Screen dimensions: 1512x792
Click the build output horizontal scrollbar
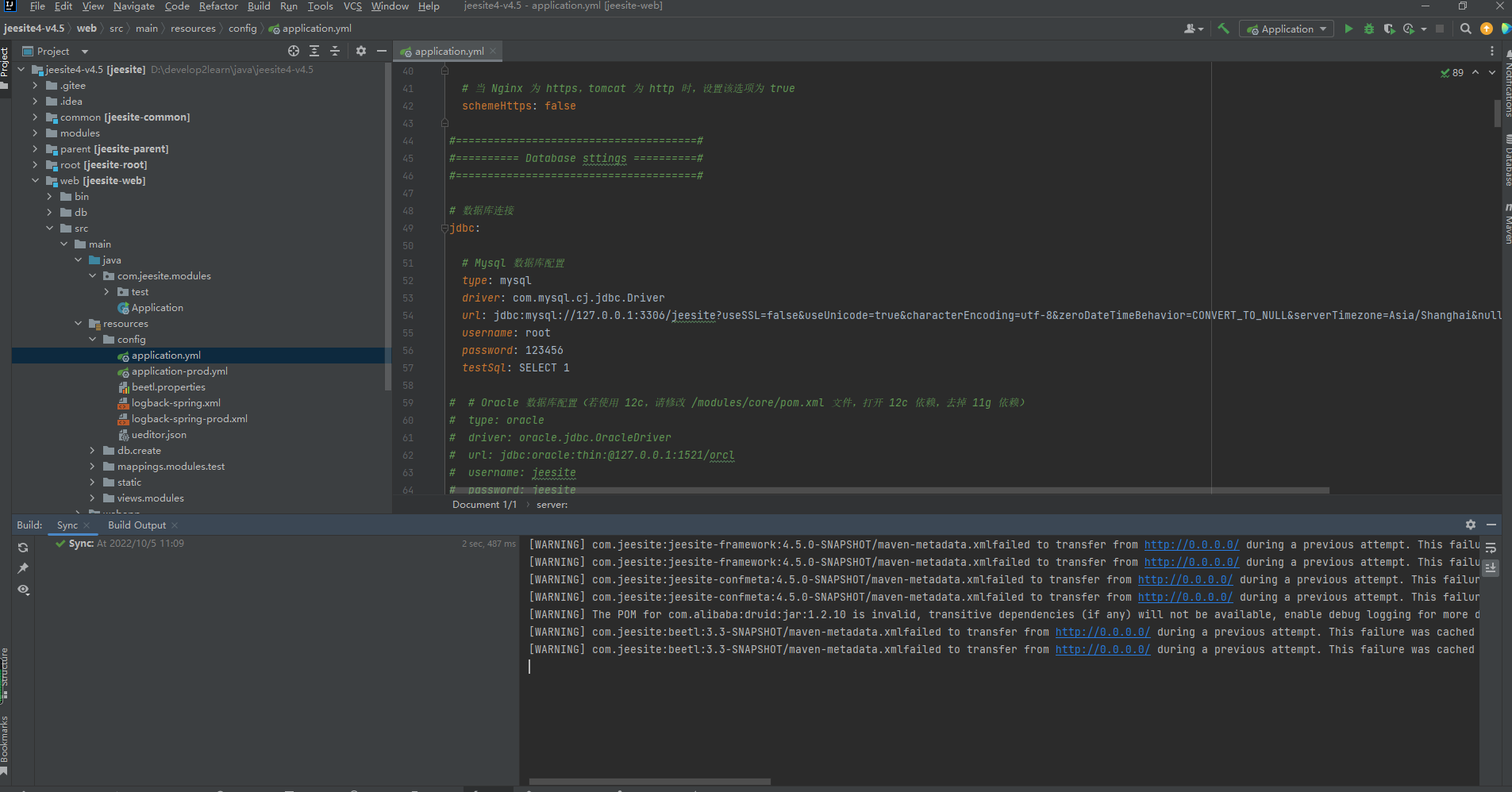click(650, 782)
